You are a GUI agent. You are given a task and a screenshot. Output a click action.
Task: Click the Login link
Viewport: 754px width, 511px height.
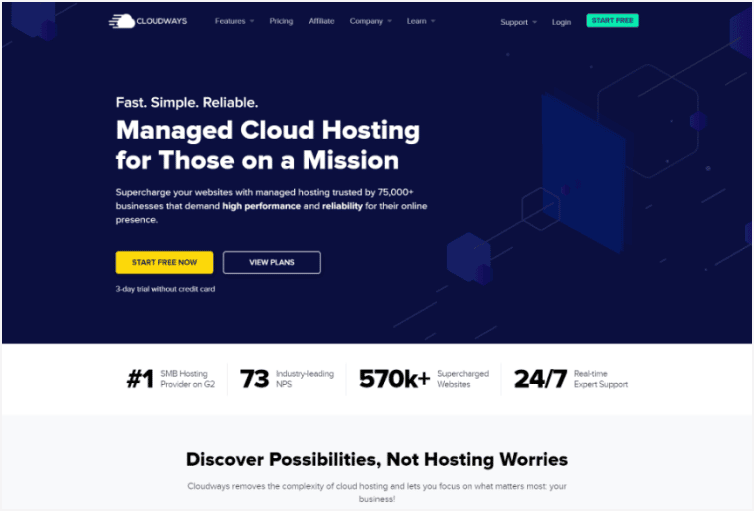pos(561,22)
